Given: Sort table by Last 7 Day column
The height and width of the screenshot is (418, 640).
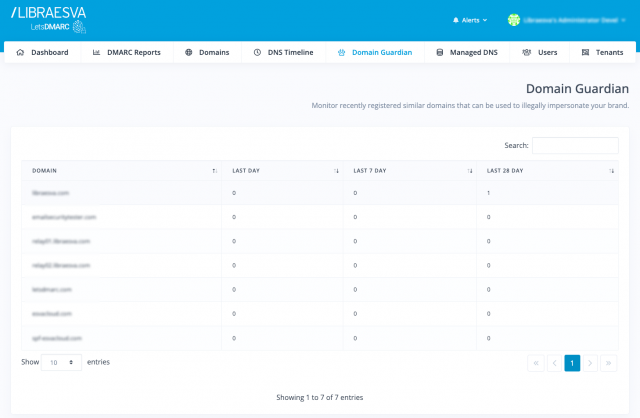Looking at the screenshot, I should (x=410, y=171).
